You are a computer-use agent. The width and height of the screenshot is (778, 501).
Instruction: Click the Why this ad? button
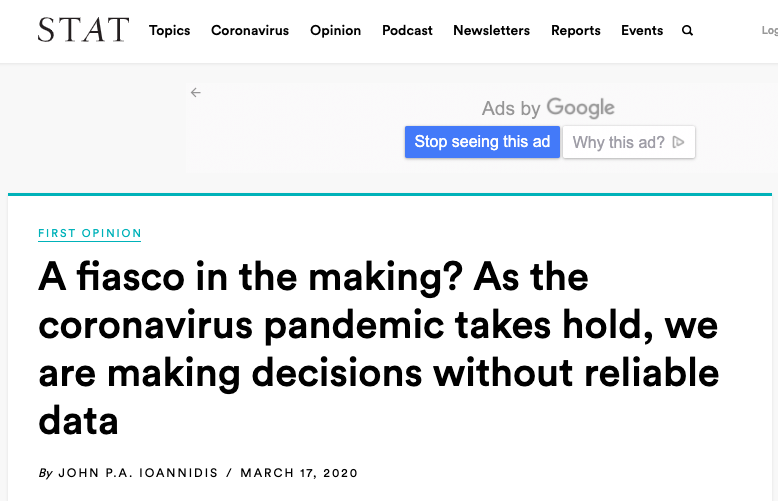click(x=619, y=142)
